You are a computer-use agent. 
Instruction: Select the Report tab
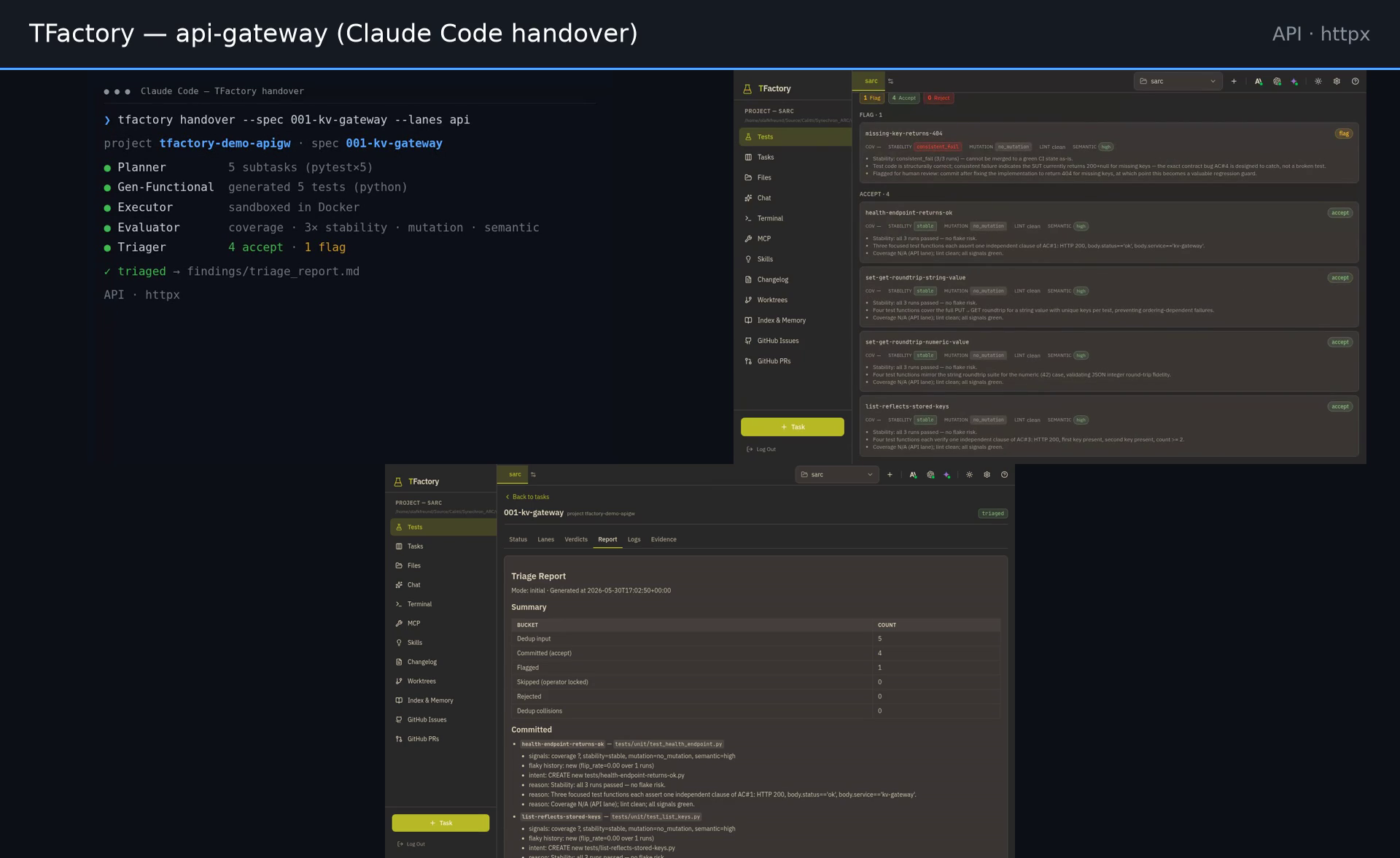tap(607, 540)
